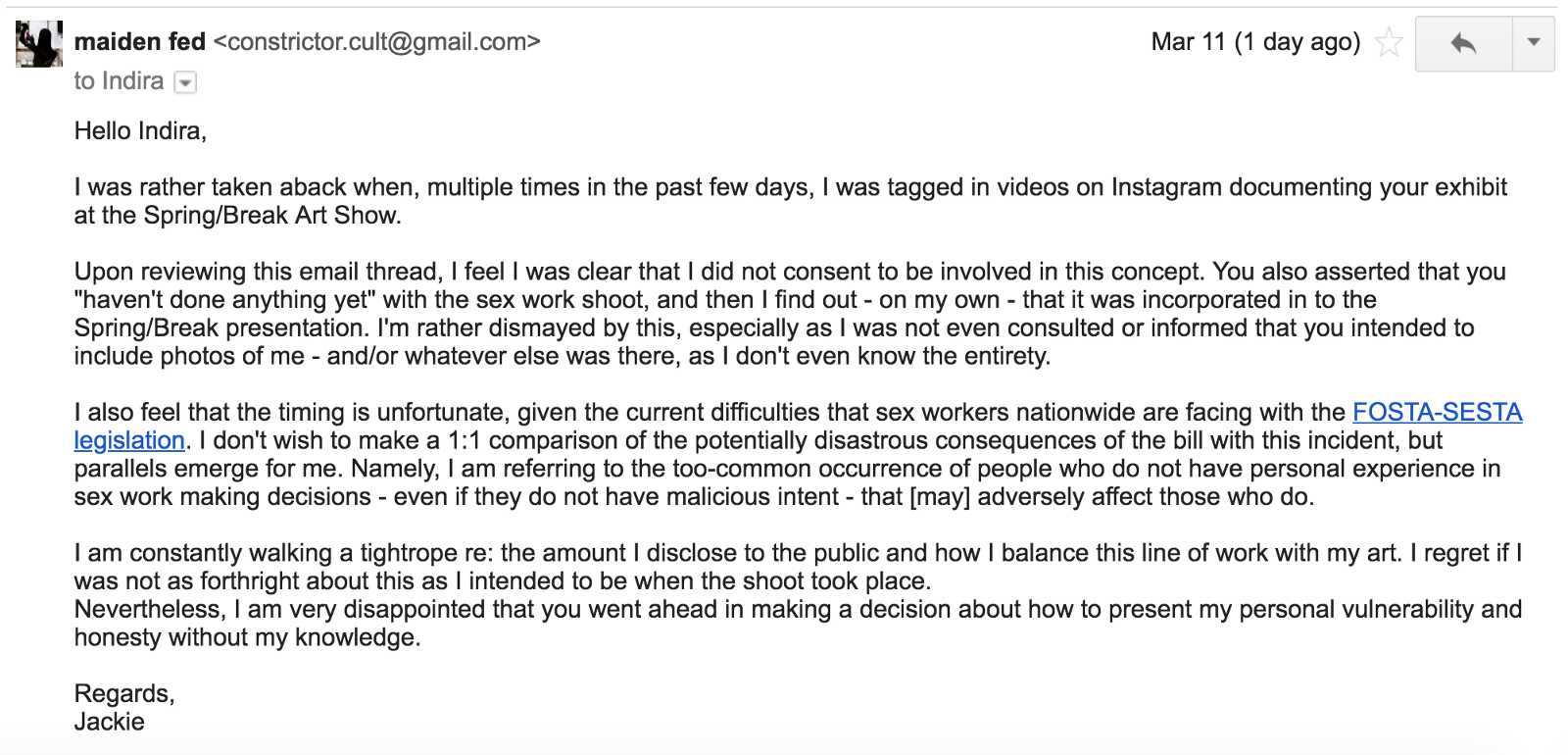Show details arrow next to 'to Indira'
1568x755 pixels.
pos(185,83)
